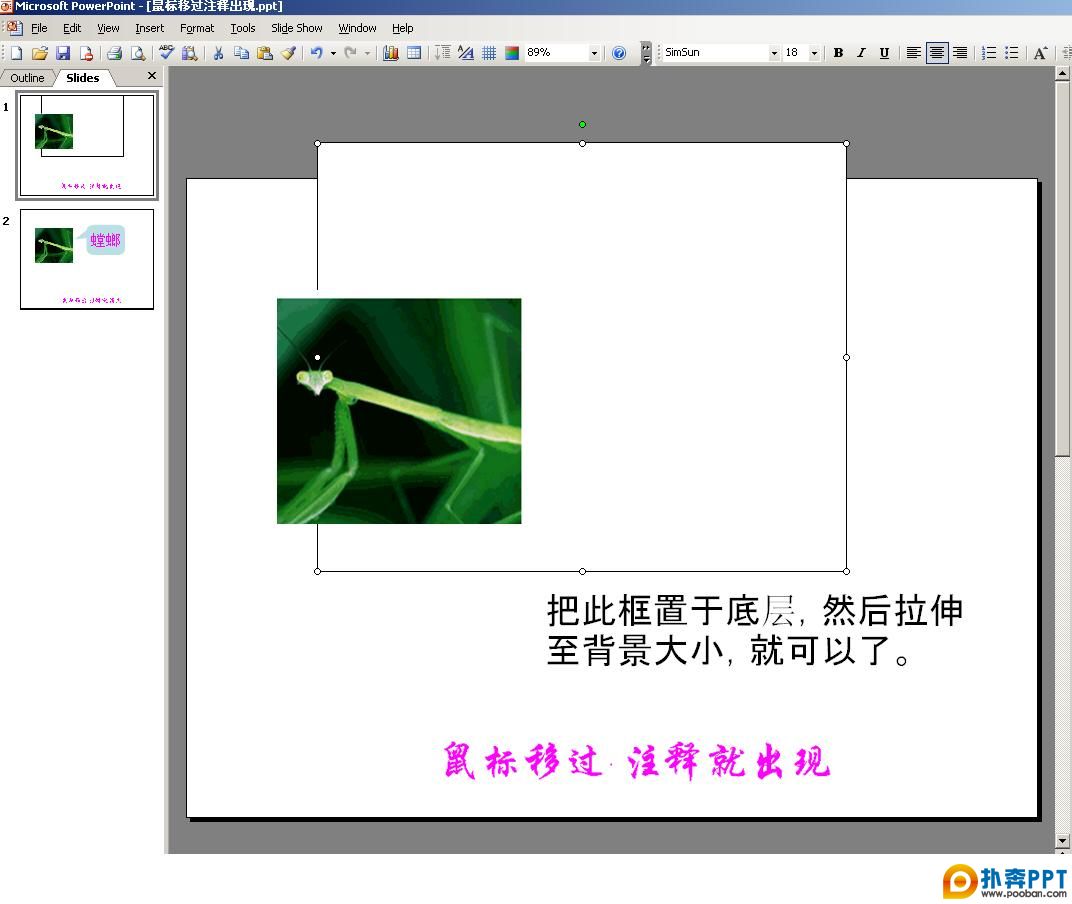
Task: Toggle Bold formatting
Action: point(838,53)
